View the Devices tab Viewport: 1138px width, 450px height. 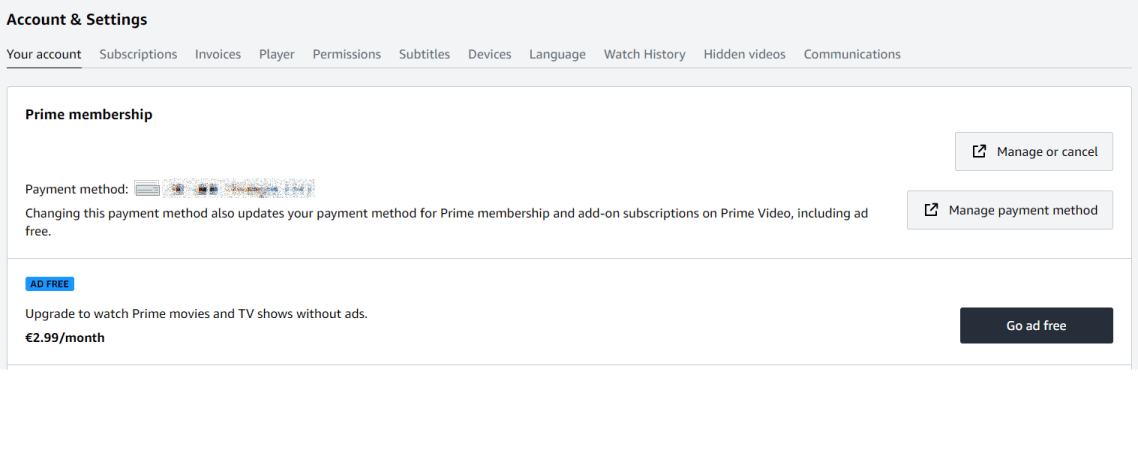[x=489, y=55]
